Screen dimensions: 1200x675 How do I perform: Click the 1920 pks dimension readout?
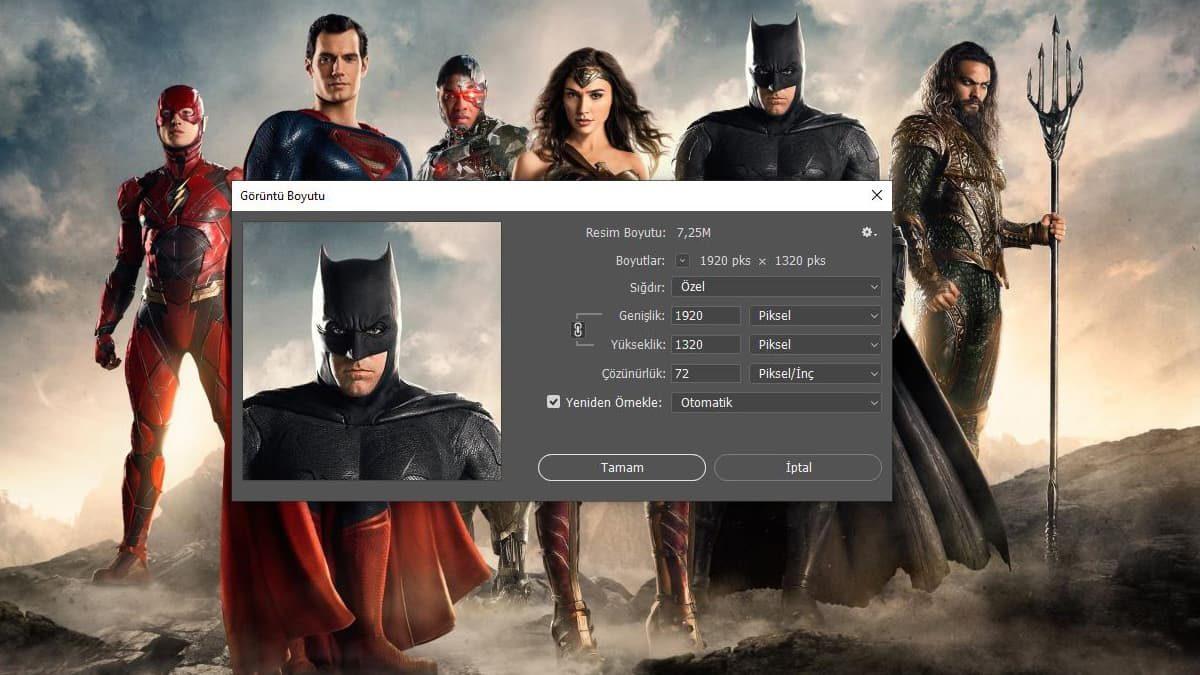coord(725,259)
